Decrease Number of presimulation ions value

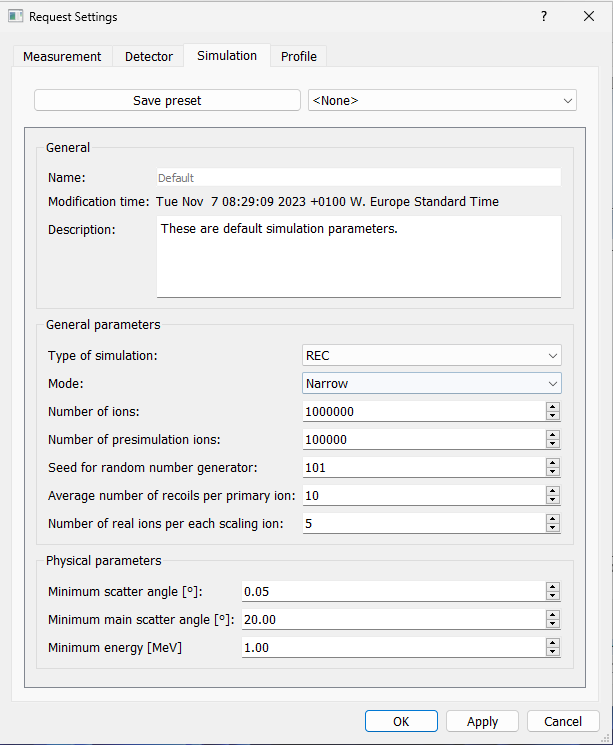click(x=553, y=444)
